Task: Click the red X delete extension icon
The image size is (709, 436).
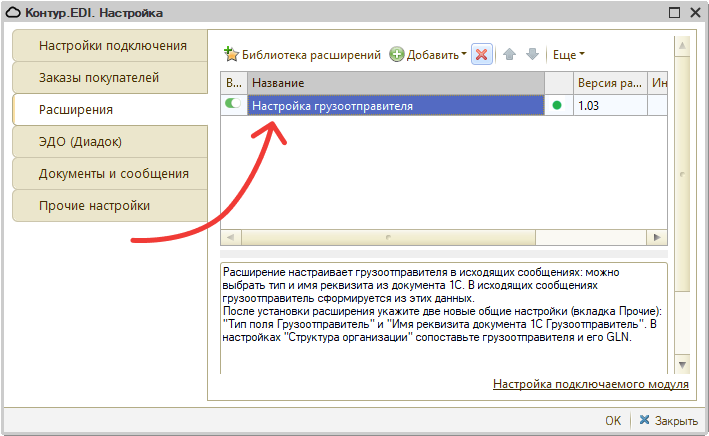Action: [482, 54]
